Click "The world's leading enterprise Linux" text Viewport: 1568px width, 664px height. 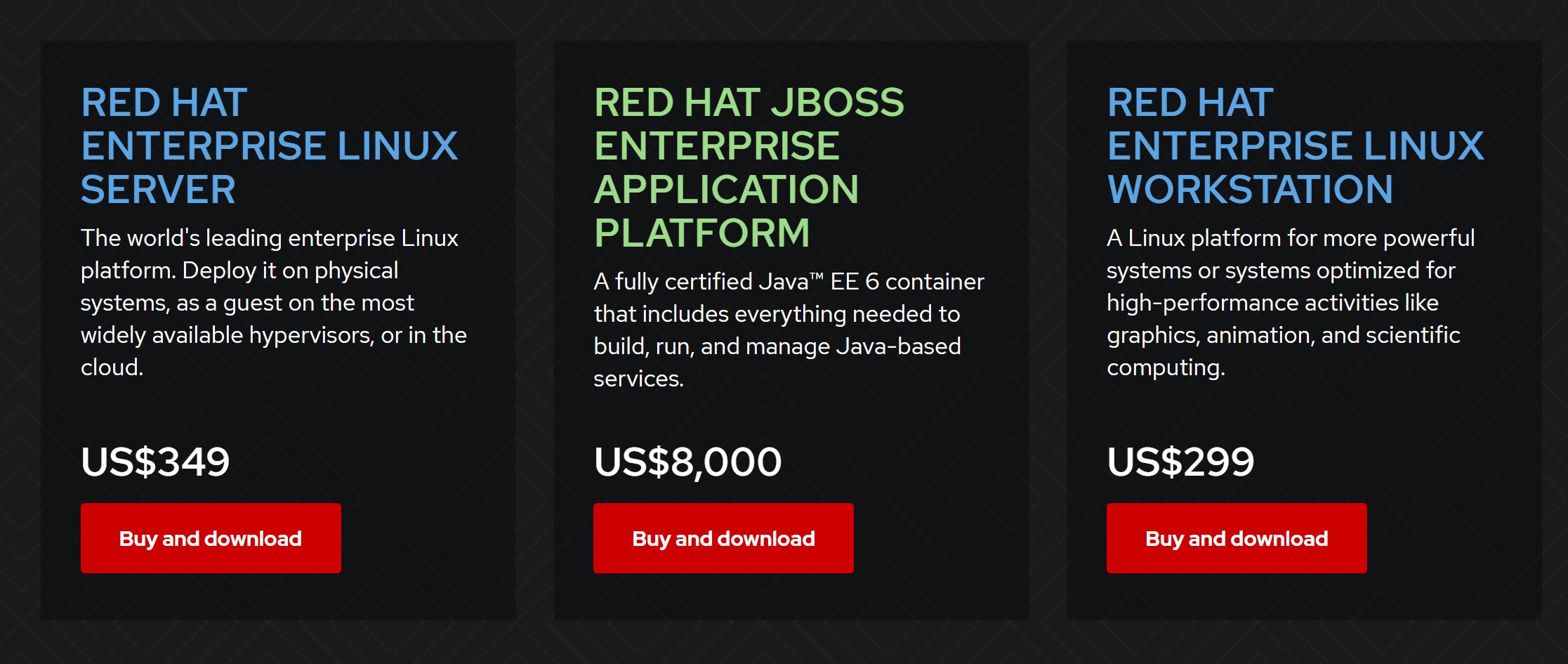tap(269, 238)
